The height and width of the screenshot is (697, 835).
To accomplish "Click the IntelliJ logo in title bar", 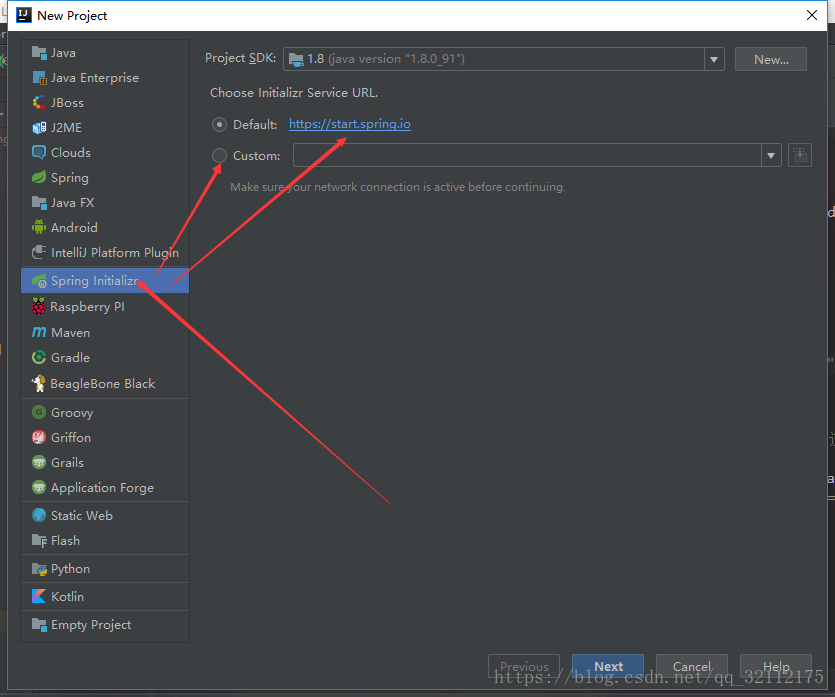I will [24, 15].
